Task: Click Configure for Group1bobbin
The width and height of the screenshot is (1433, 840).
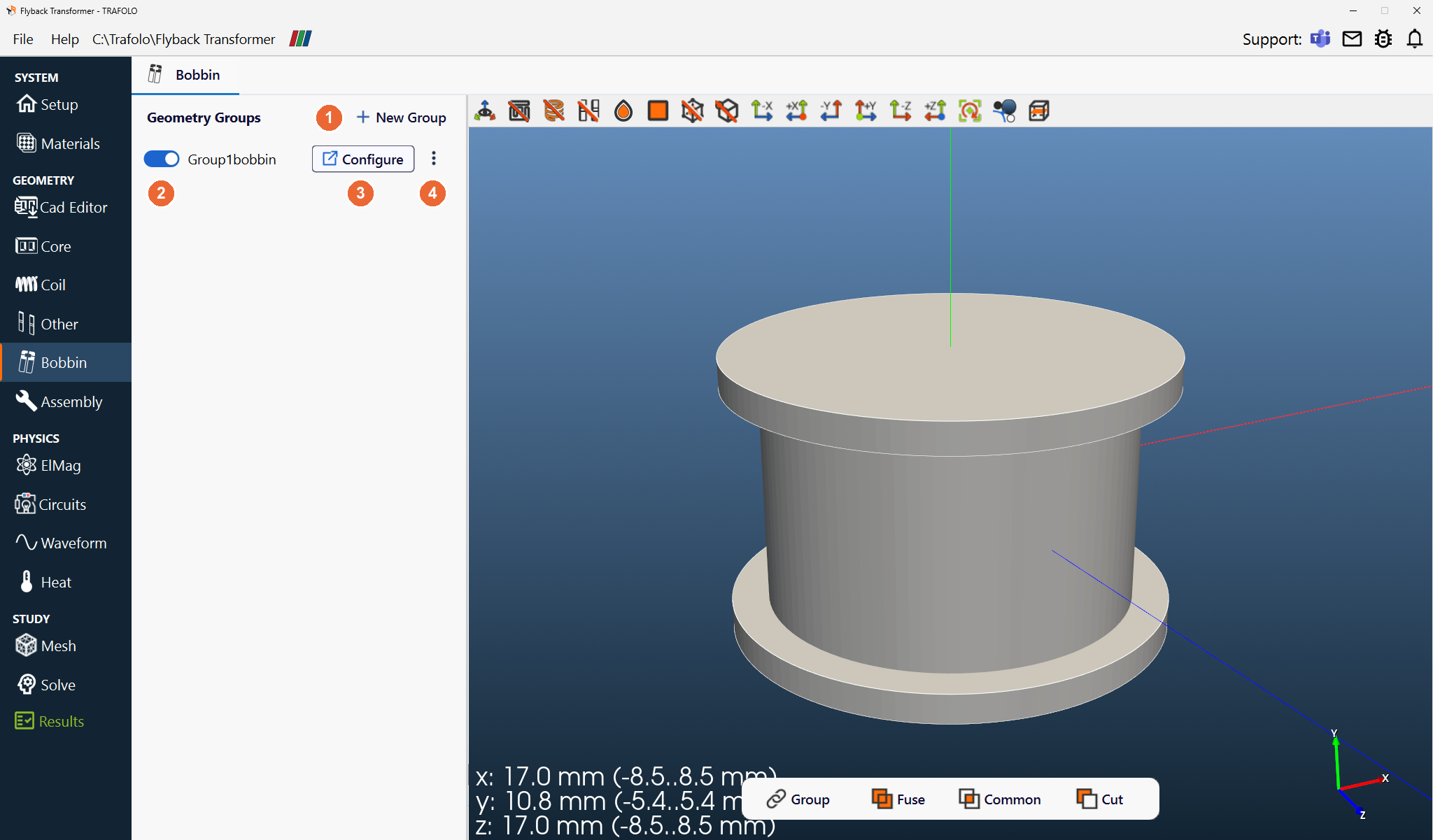Action: point(363,159)
